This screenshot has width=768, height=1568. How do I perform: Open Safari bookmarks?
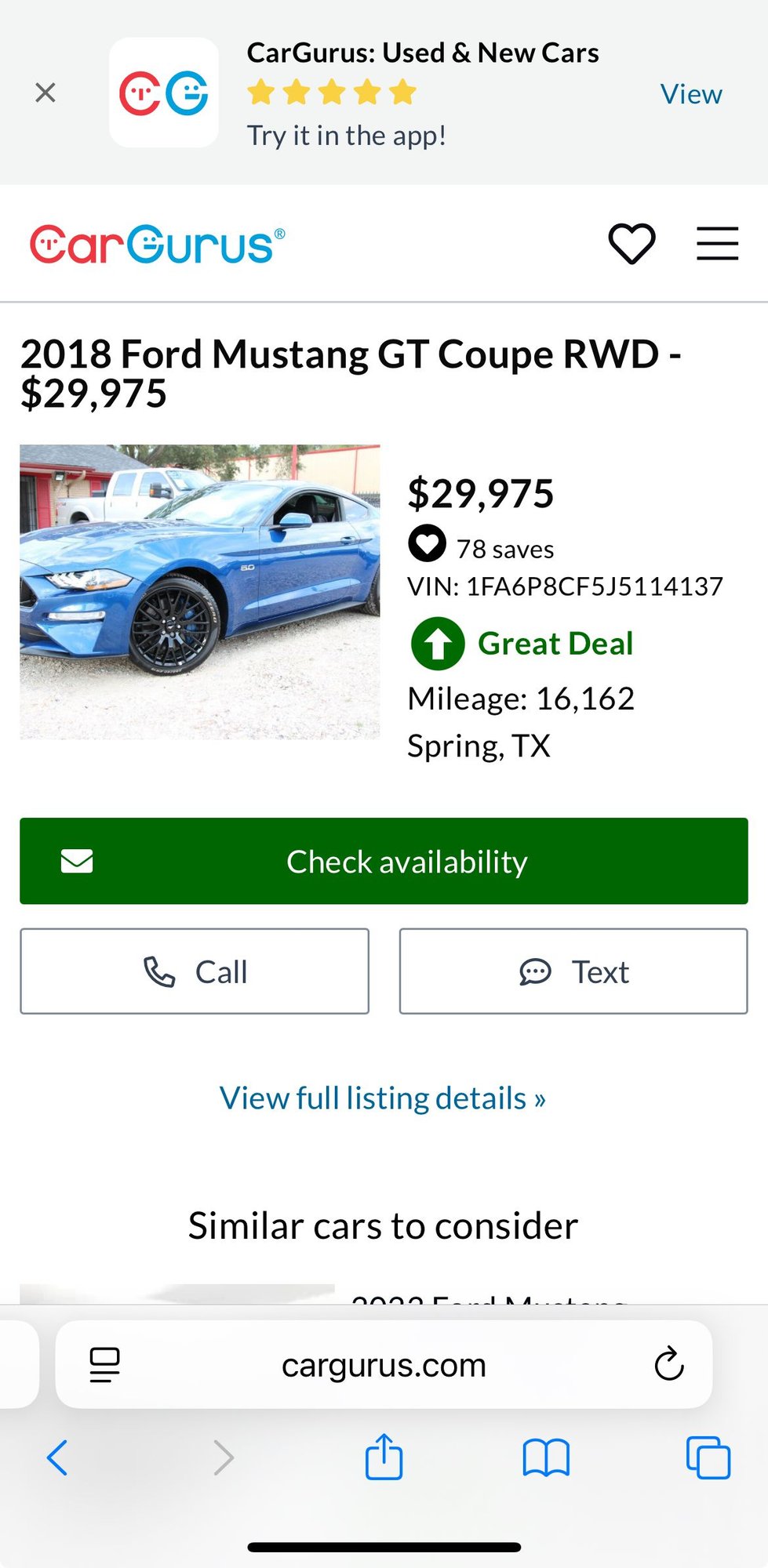tap(546, 1458)
